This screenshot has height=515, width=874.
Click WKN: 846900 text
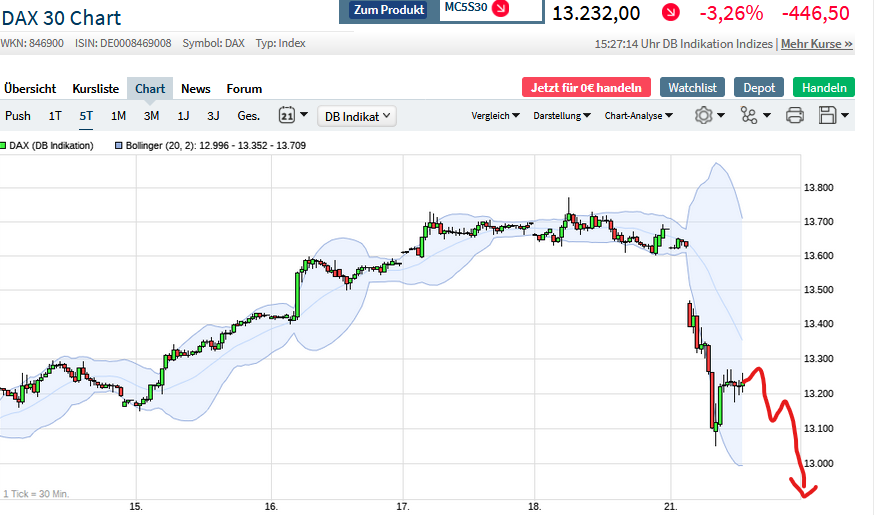(x=32, y=43)
